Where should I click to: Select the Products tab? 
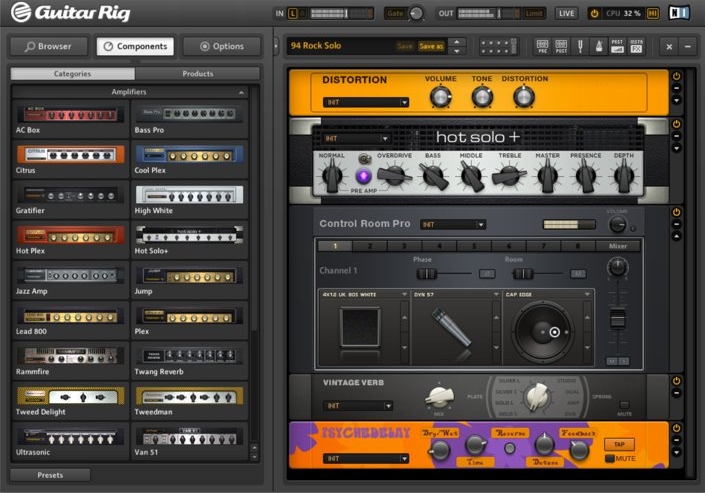tap(198, 73)
